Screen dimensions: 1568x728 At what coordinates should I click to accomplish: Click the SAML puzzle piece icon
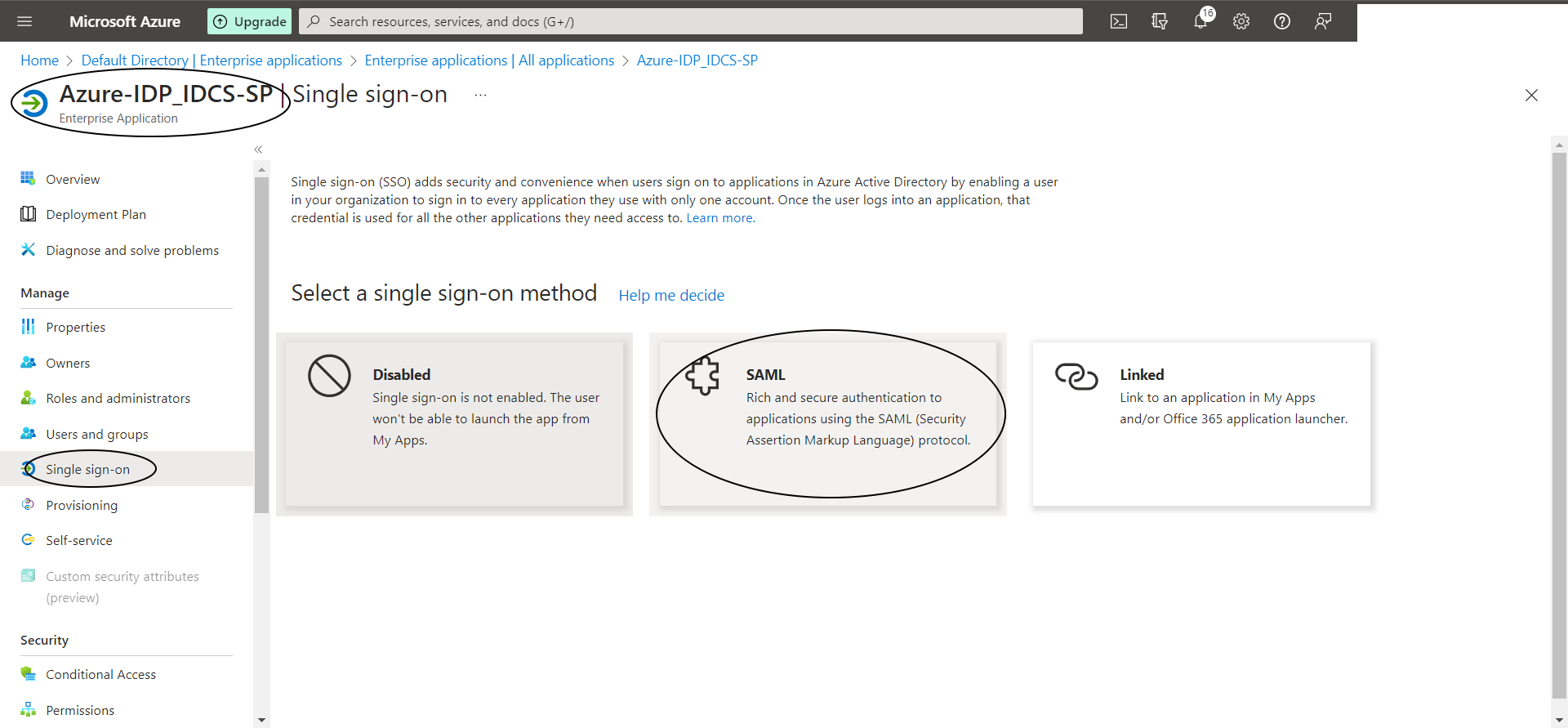(702, 376)
